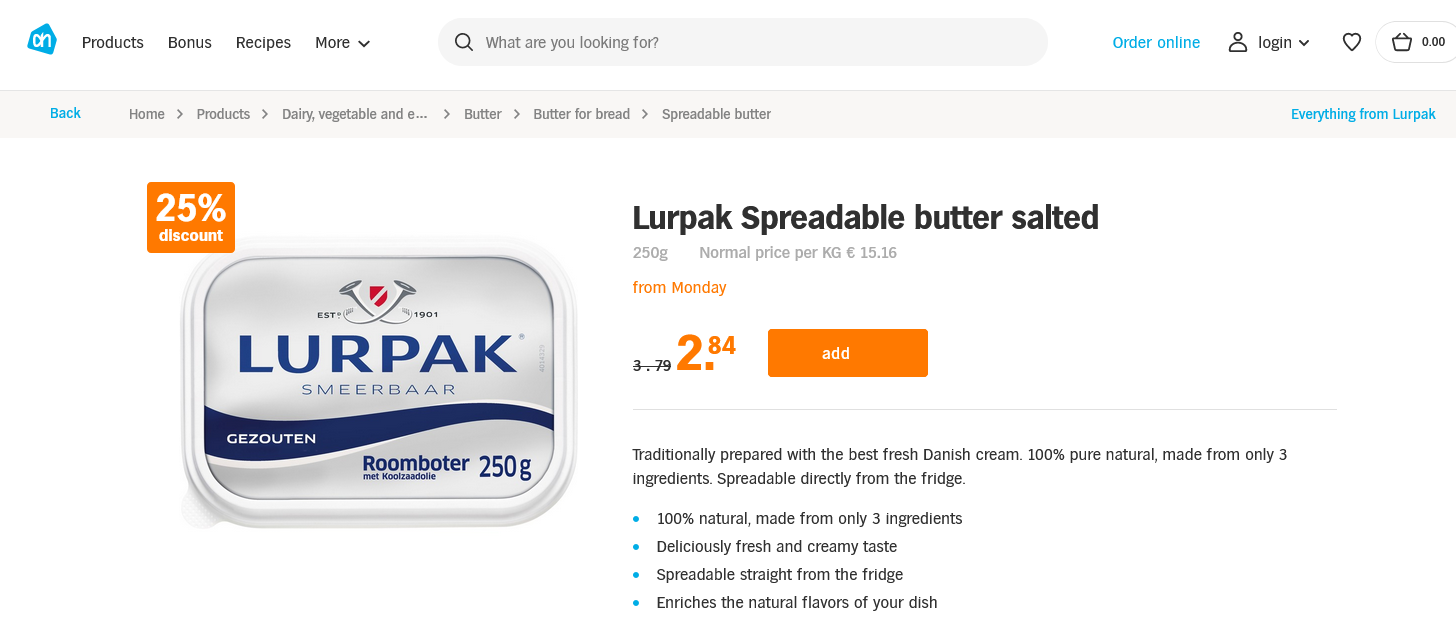Image resolution: width=1456 pixels, height=644 pixels.
Task: Open the Lurpak product image
Action: click(379, 382)
